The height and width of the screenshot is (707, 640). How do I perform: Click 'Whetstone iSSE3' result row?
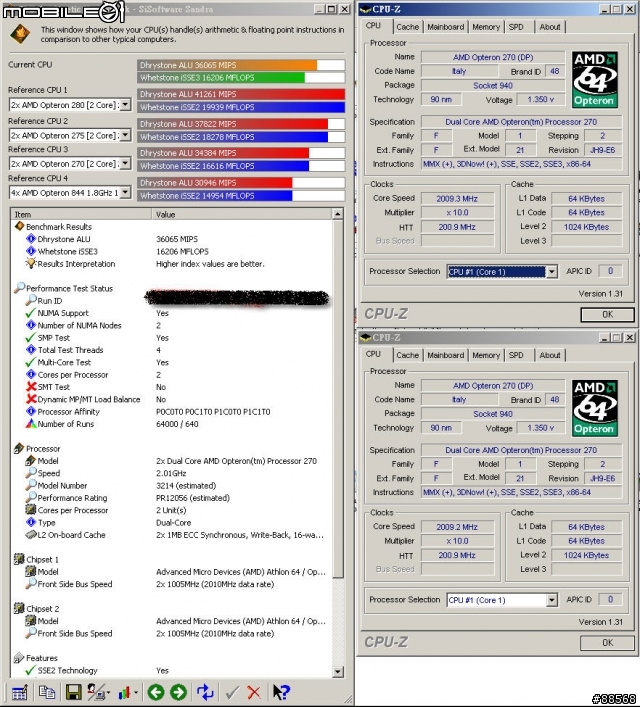171,251
